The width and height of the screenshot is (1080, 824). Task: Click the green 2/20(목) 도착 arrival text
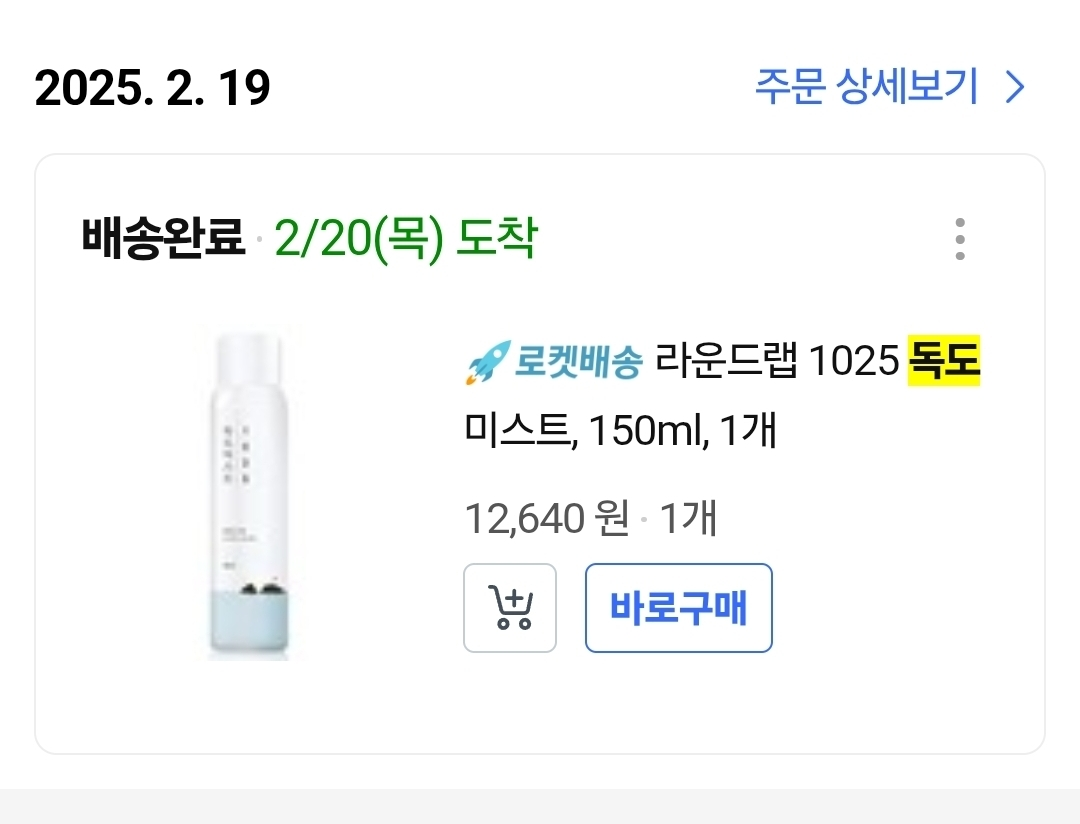tap(405, 239)
